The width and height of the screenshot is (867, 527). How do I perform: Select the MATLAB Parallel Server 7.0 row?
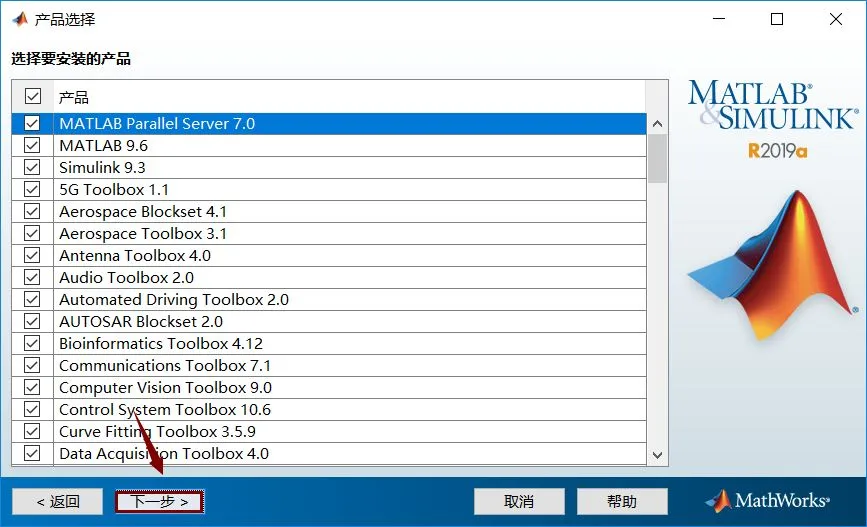(x=328, y=123)
